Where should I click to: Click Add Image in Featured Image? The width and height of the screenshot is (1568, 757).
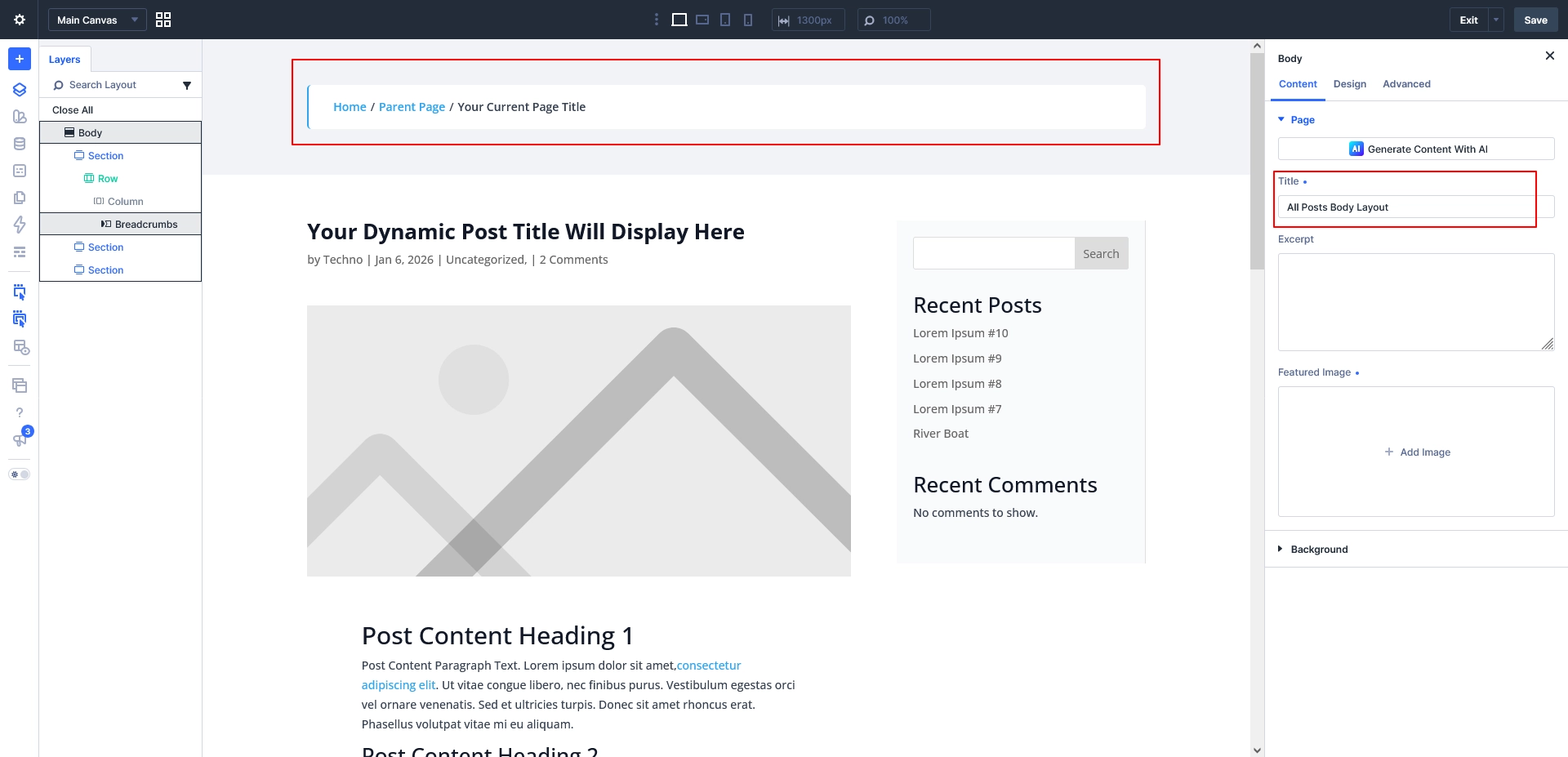(1417, 452)
